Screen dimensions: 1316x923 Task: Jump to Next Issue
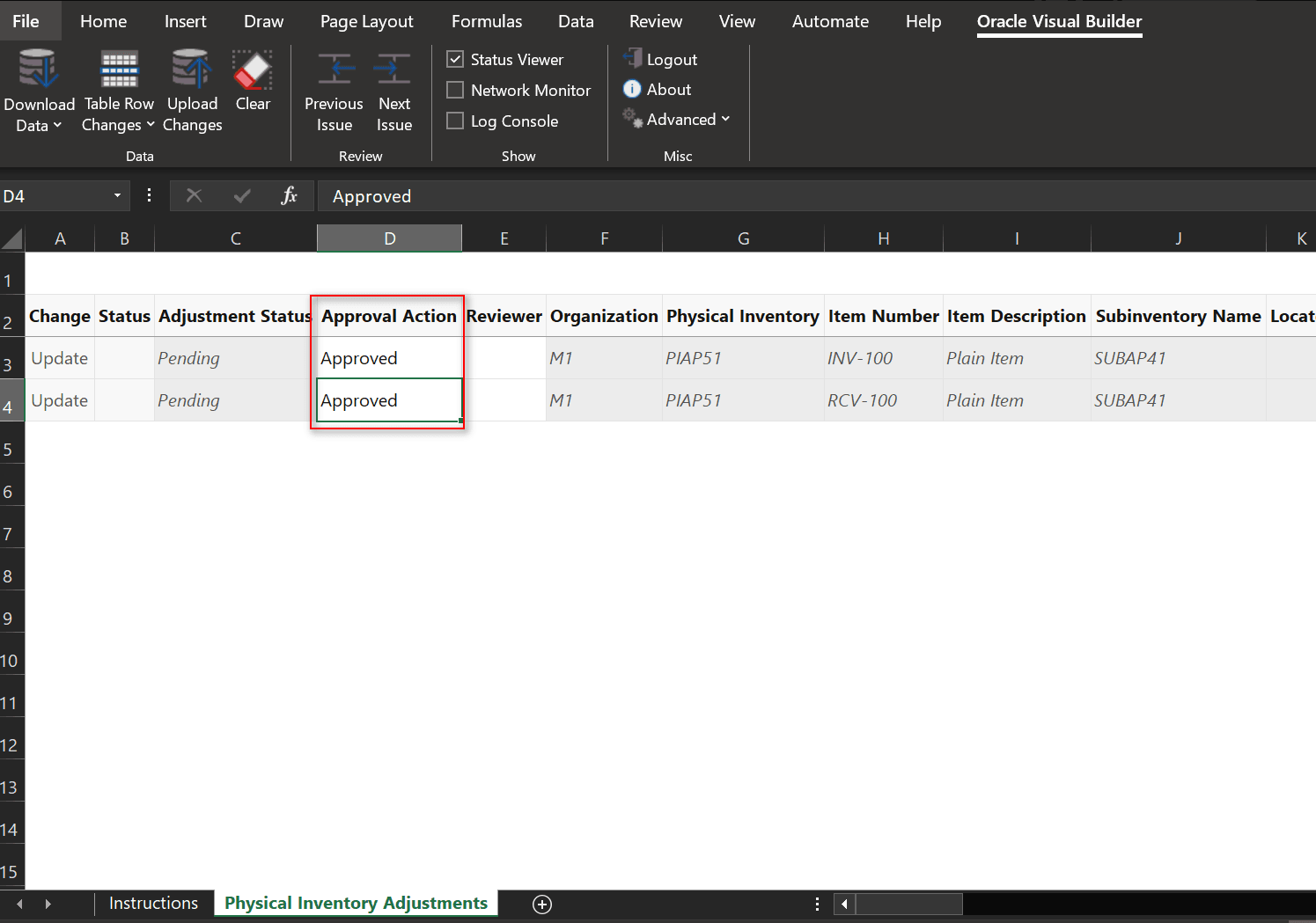(393, 92)
